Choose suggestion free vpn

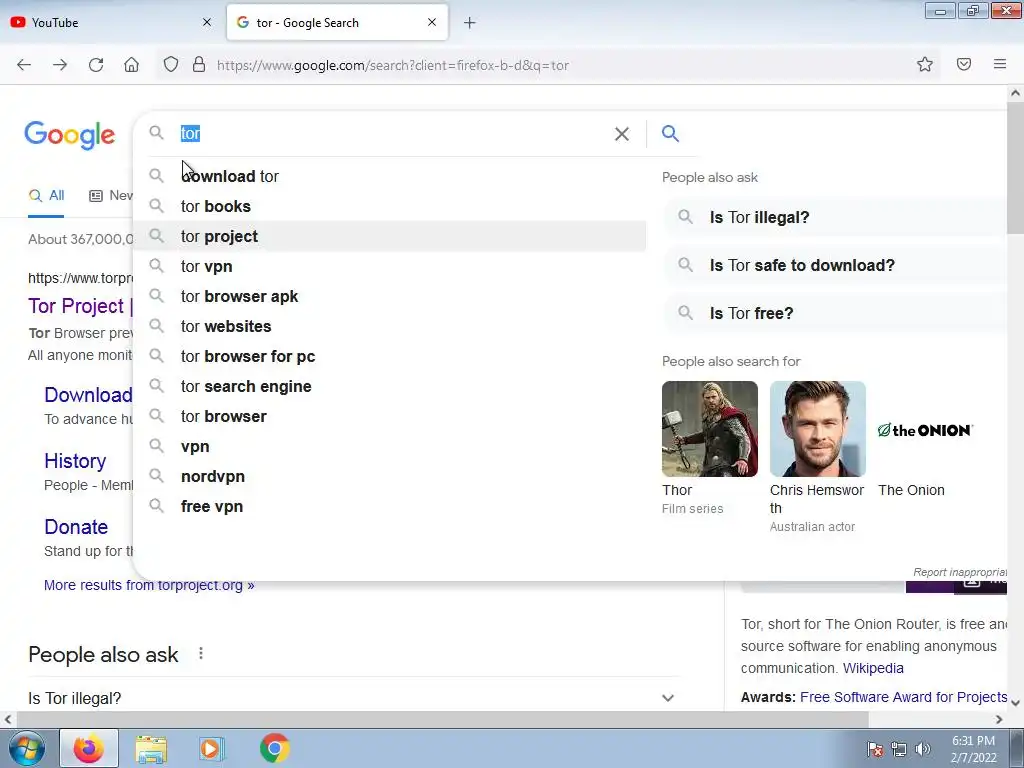coord(389,507)
